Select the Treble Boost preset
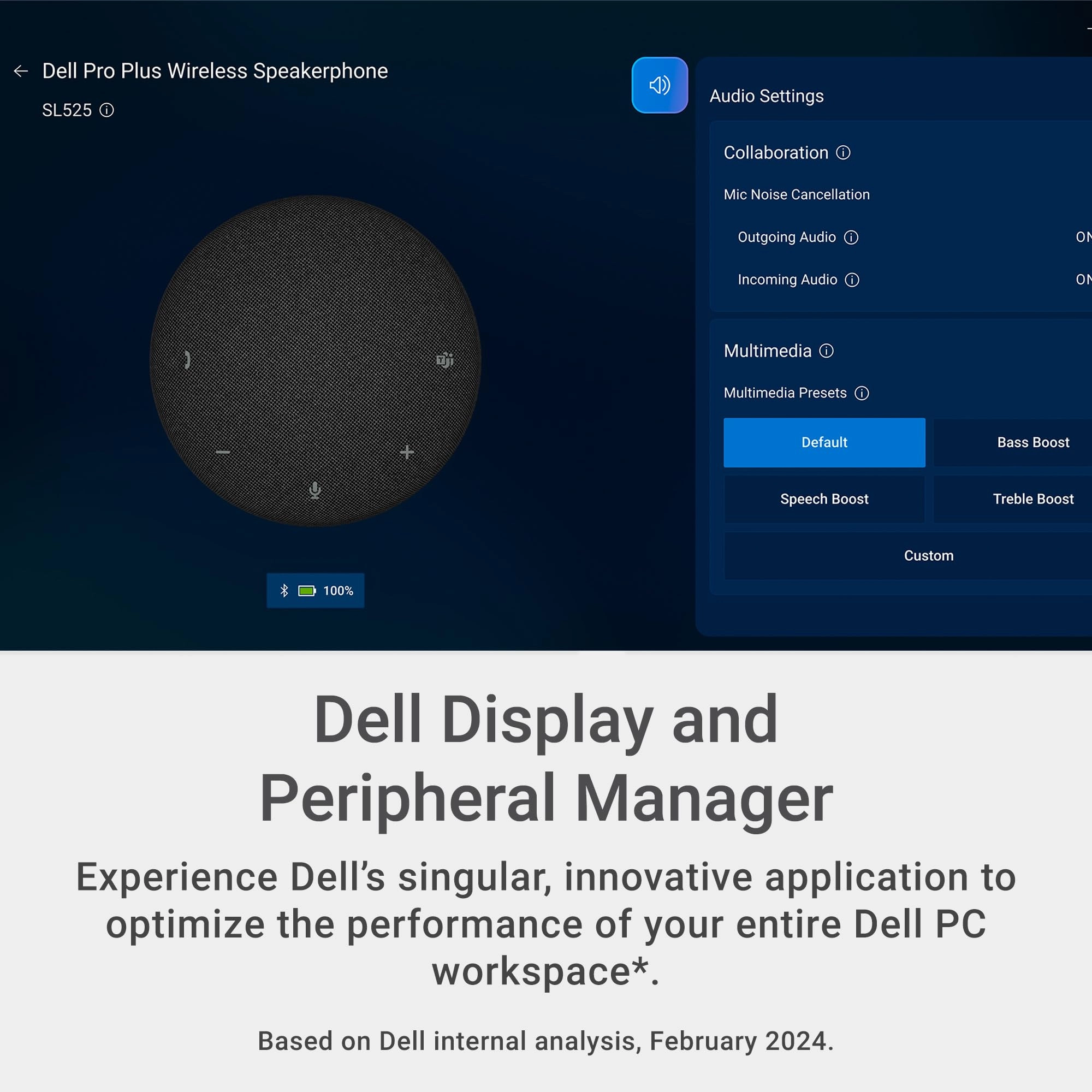The width and height of the screenshot is (1092, 1092). click(1012, 499)
